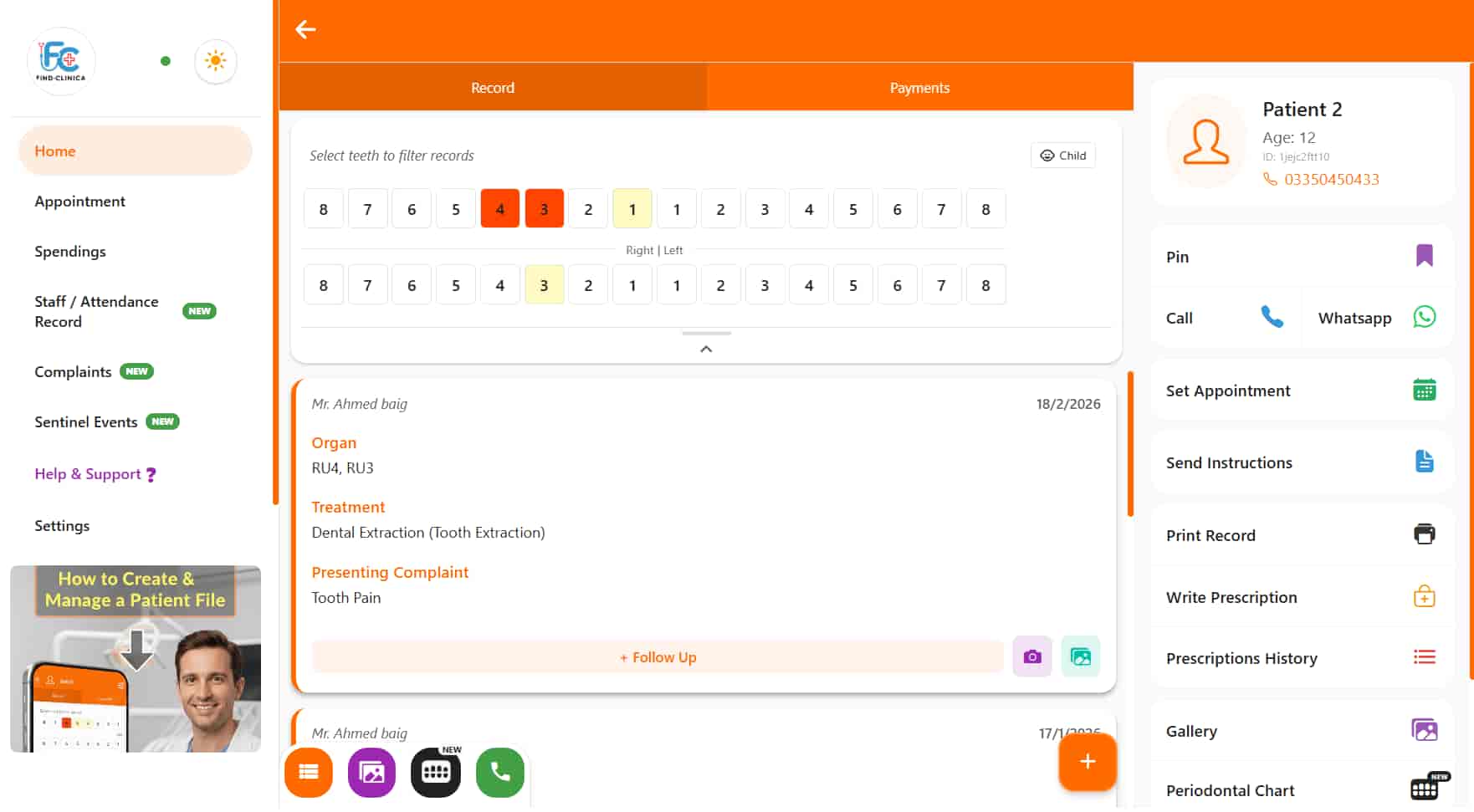Click the Tooth Pain complaint text

pos(345,598)
